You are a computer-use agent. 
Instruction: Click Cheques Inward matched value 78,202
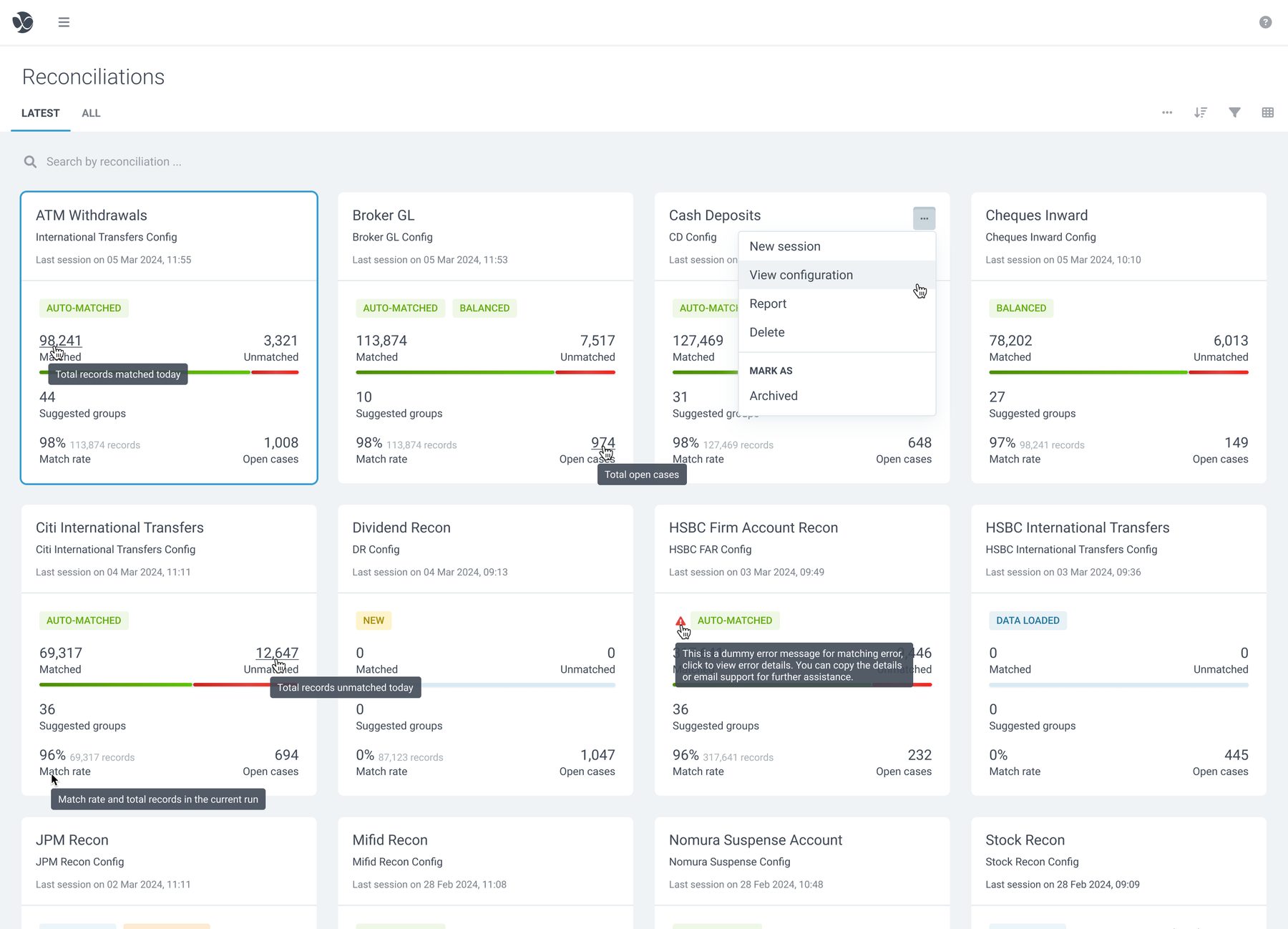tap(1010, 341)
